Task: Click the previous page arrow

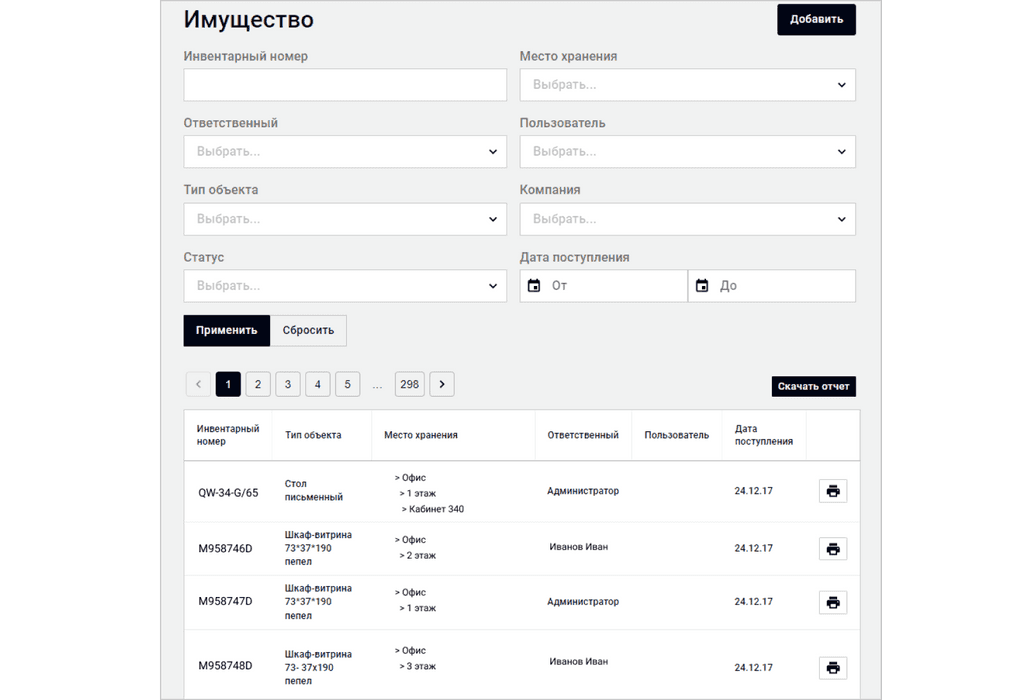Action: tap(198, 384)
